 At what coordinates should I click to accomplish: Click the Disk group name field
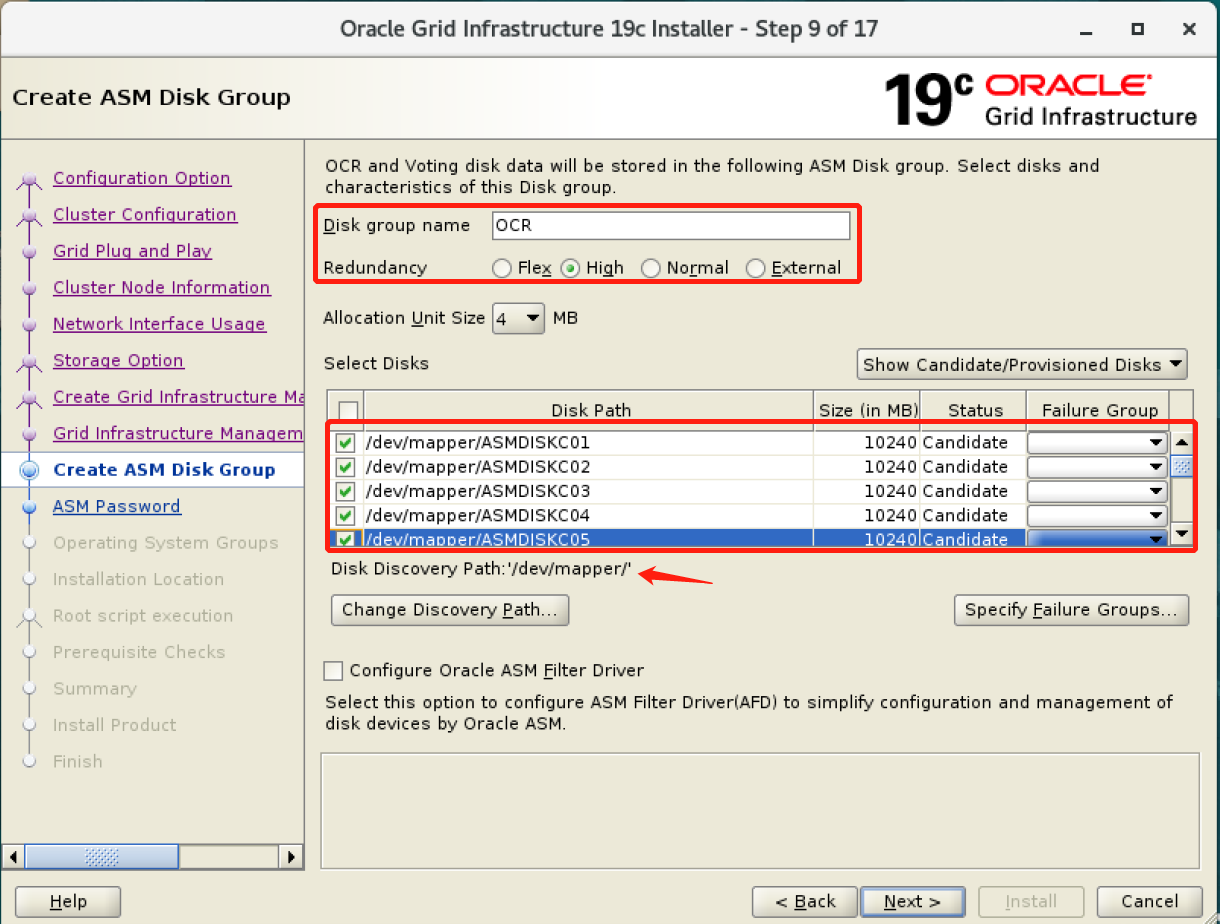tap(671, 225)
